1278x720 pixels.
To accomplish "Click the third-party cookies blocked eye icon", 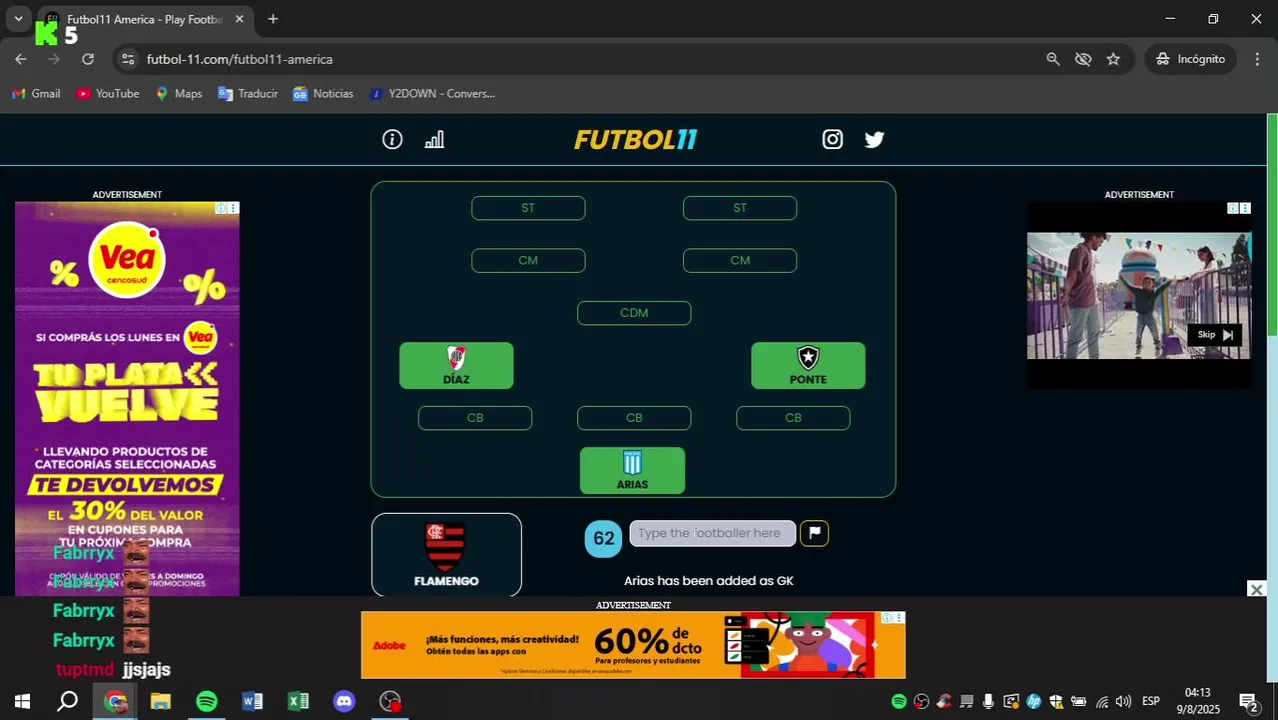I will pyautogui.click(x=1083, y=59).
